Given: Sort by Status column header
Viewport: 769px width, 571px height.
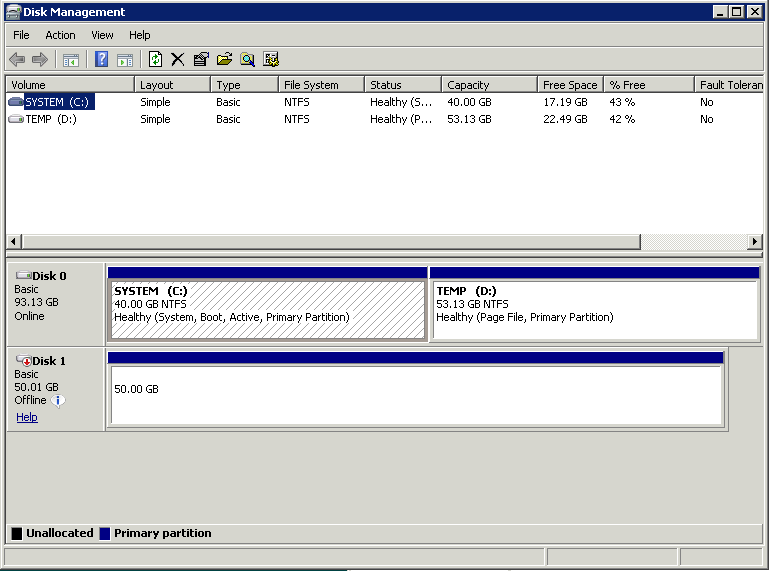Looking at the screenshot, I should 403,85.
